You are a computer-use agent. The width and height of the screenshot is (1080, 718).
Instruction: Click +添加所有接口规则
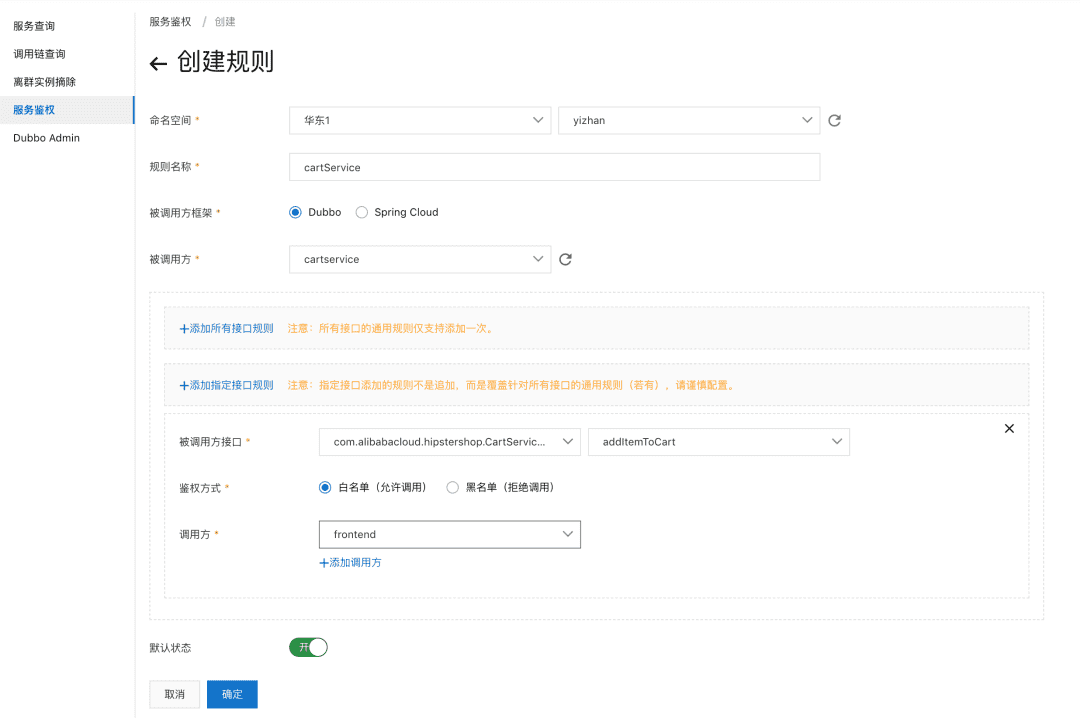click(226, 329)
